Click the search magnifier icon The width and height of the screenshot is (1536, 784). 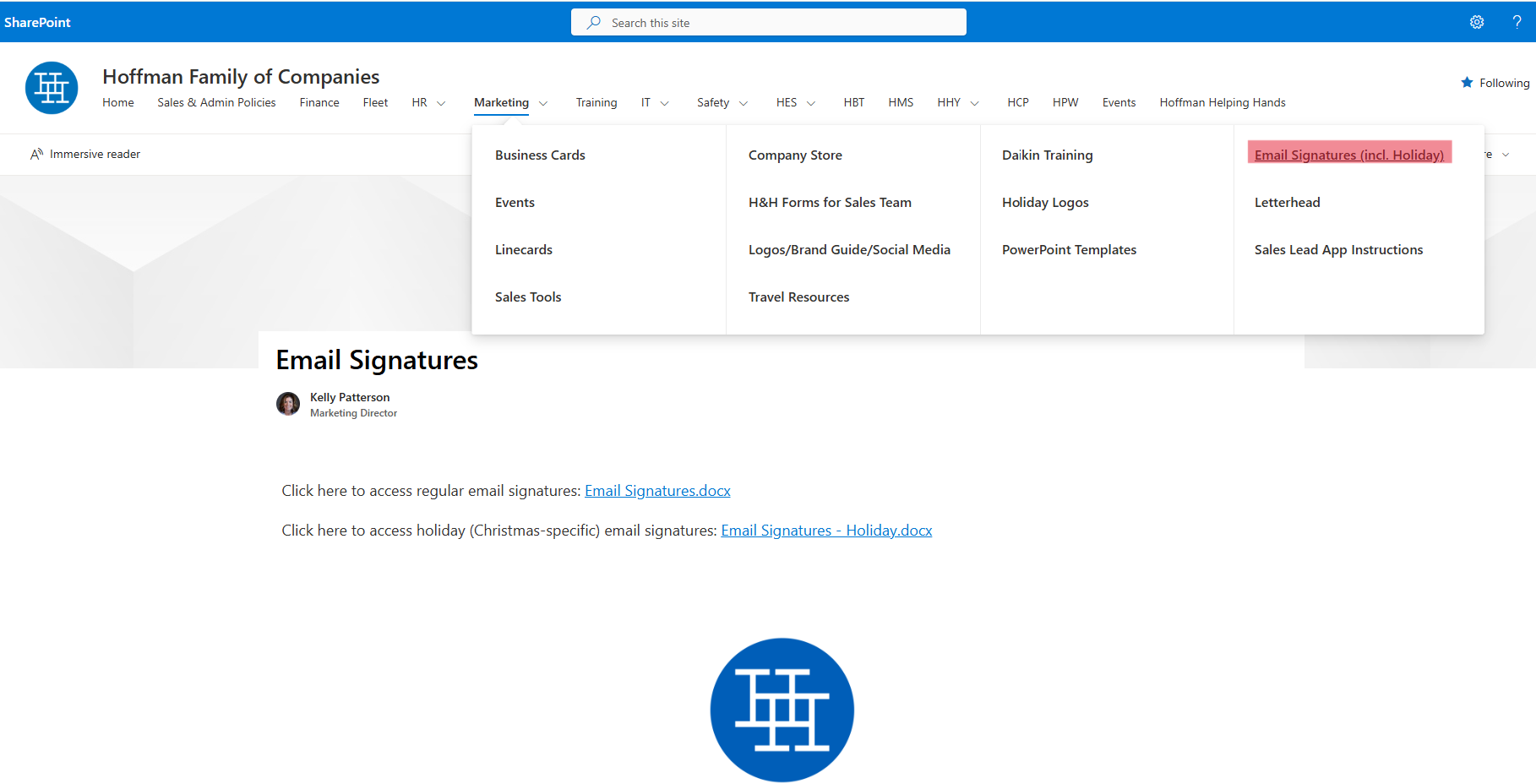click(594, 23)
